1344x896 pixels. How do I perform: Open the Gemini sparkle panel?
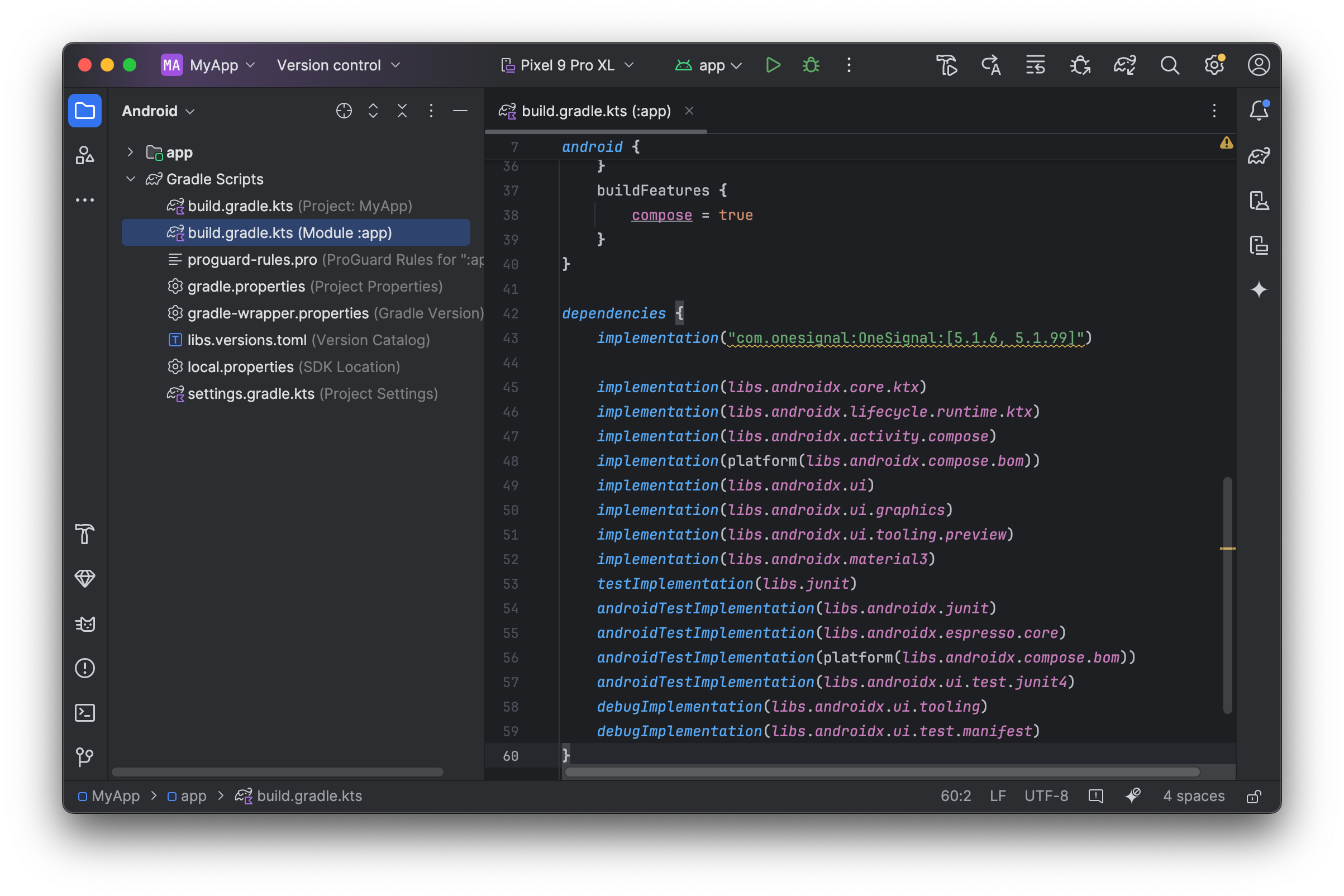pos(1259,290)
